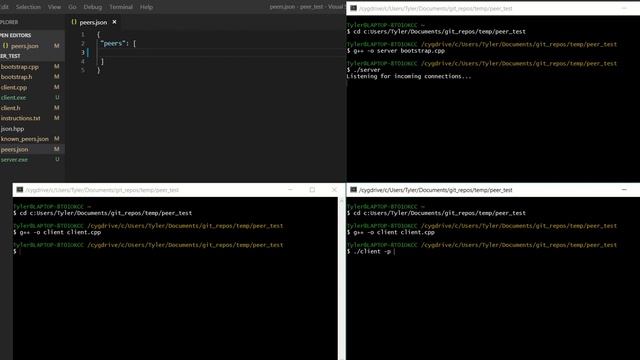Collapse the PEER_TEST folder section header

[32, 56]
